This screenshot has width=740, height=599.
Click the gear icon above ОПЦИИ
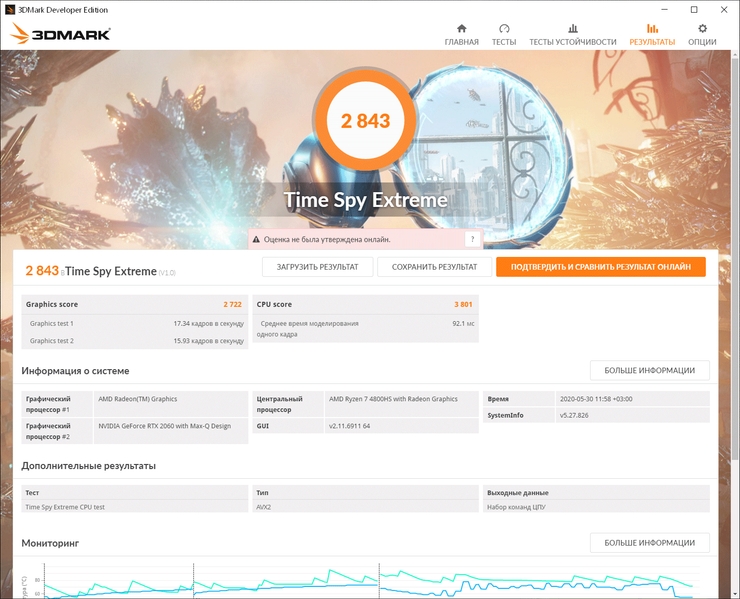click(x=702, y=28)
